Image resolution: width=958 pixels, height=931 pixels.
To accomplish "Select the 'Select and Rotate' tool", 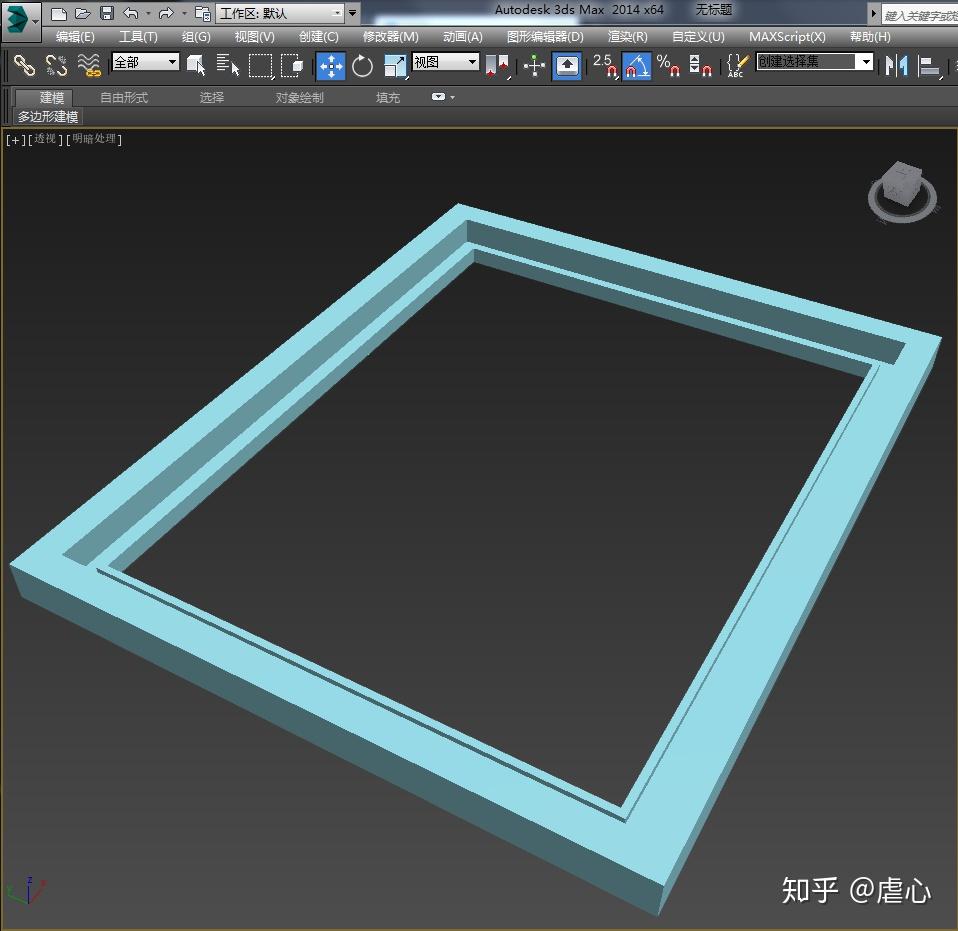I will click(363, 66).
